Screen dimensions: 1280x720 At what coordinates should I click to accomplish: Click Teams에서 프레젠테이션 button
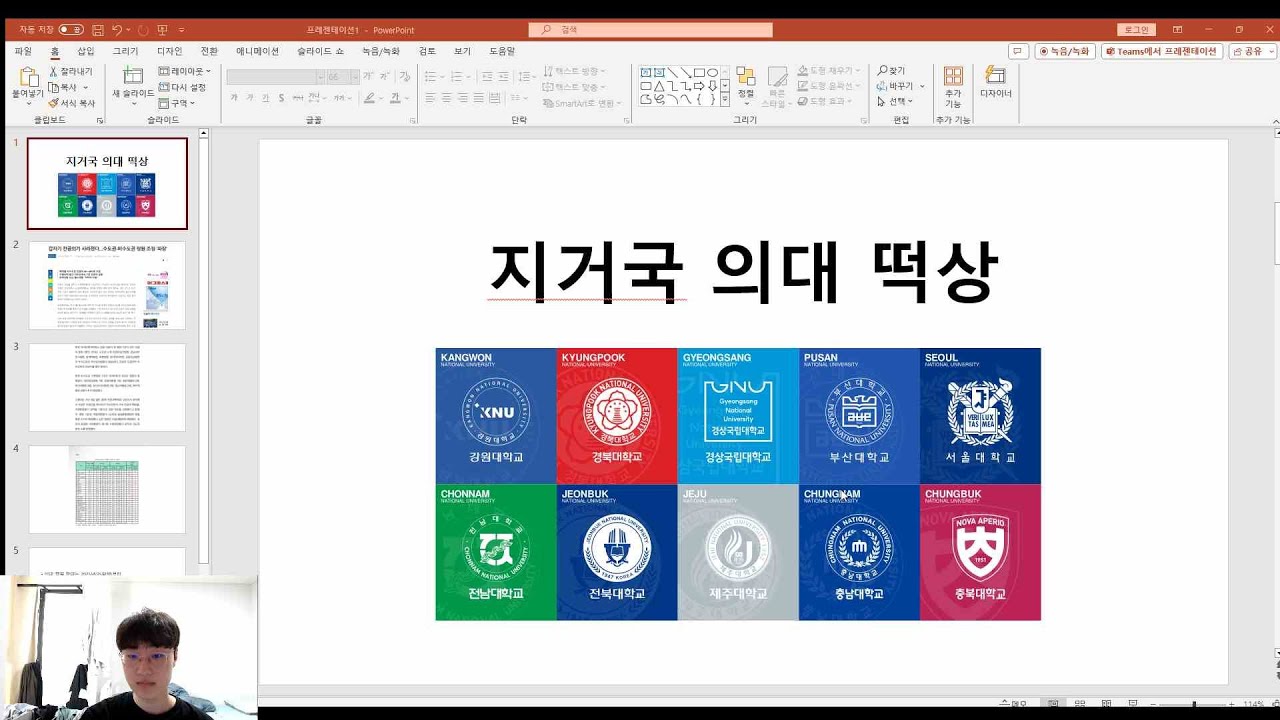point(1162,51)
